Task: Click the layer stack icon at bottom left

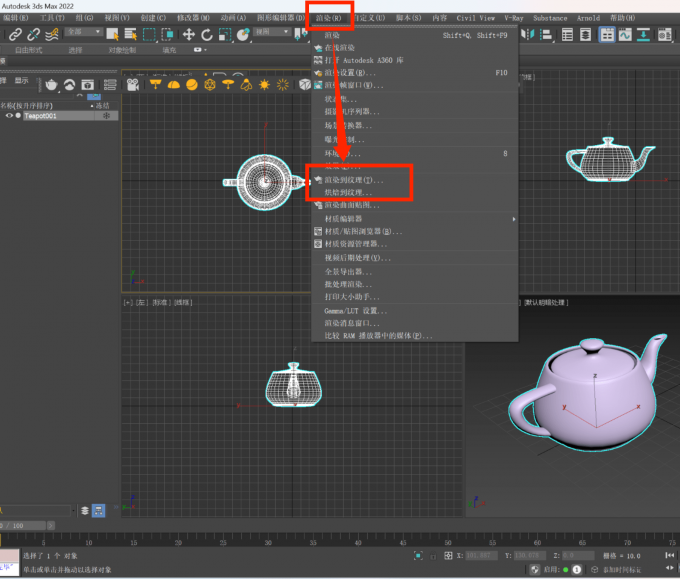Action: point(85,510)
